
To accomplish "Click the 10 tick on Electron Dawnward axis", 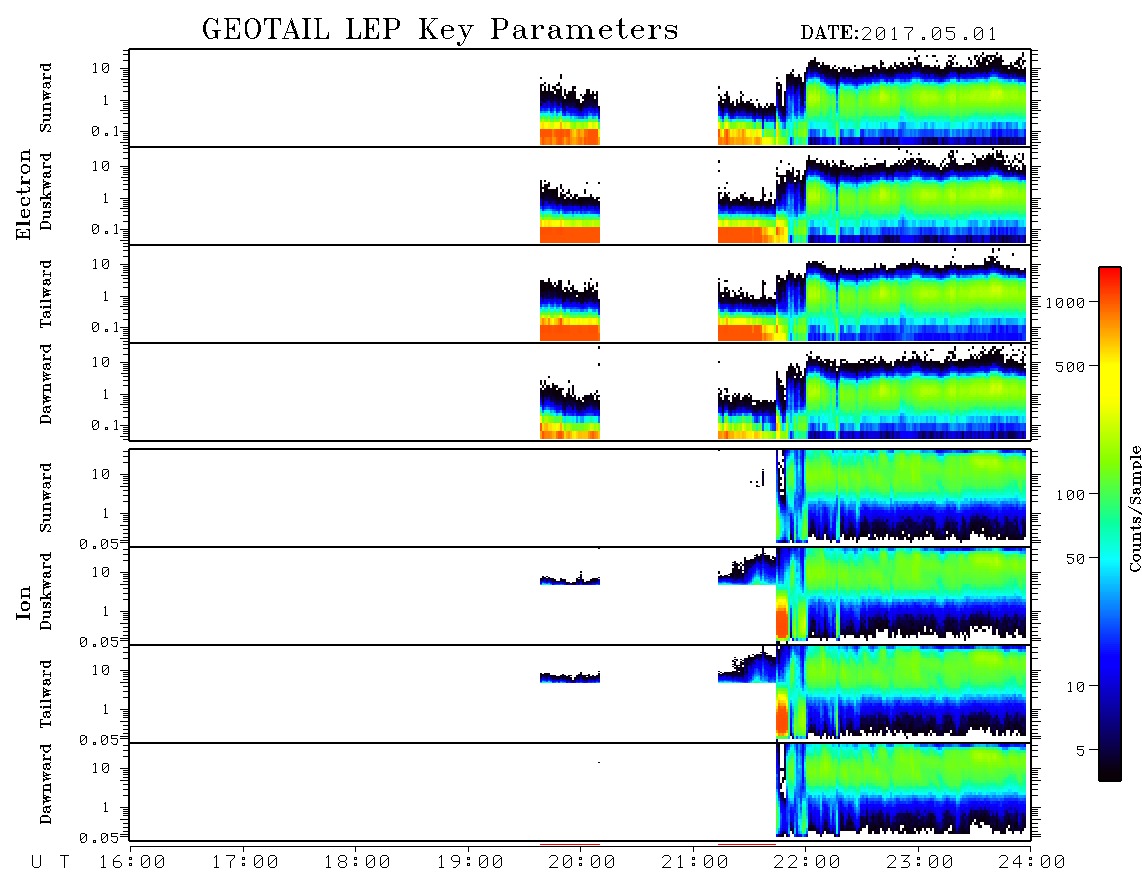I will pyautogui.click(x=101, y=362).
